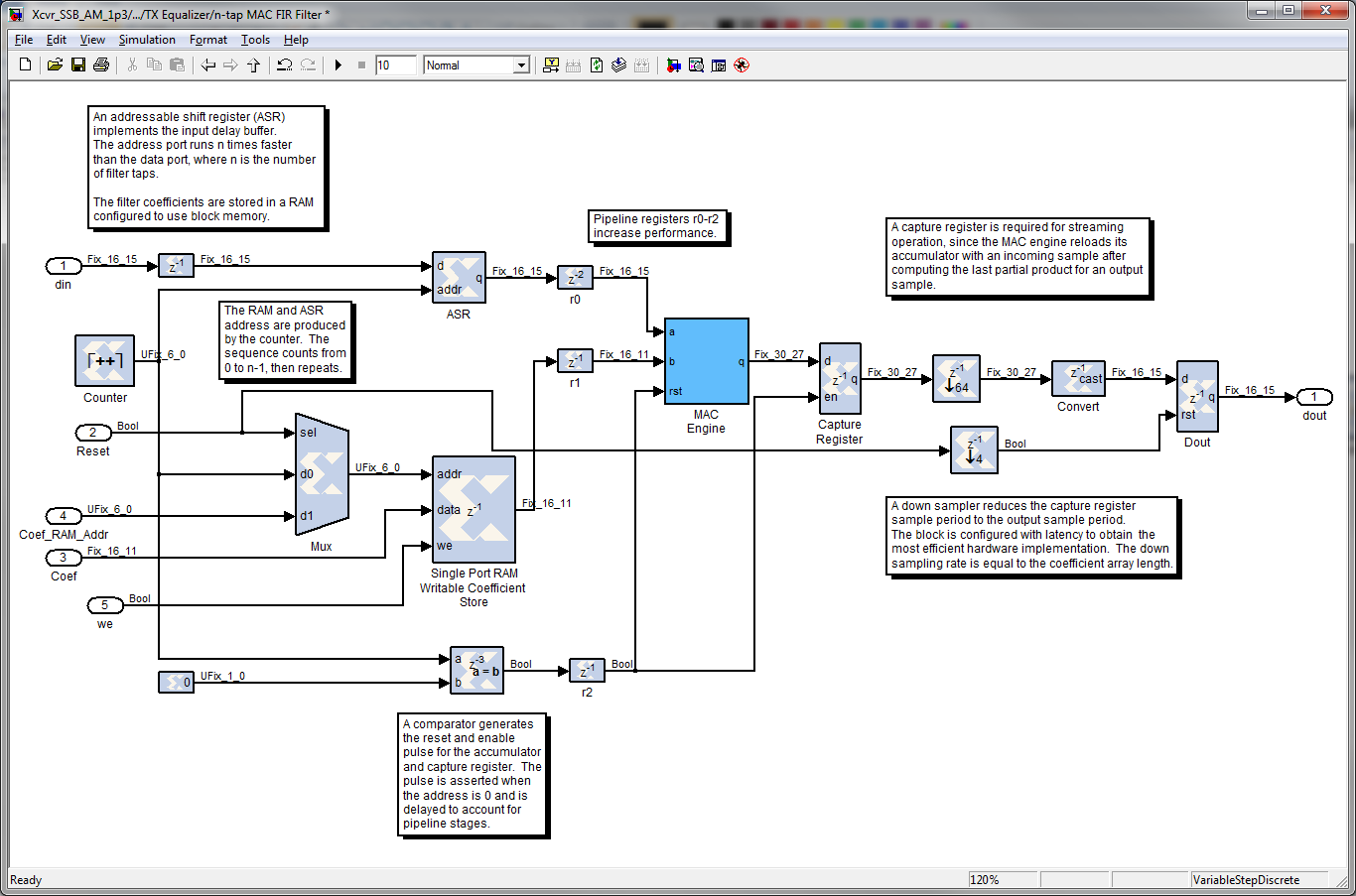Click the Open file folder icon
Screen dimensions: 1356x896
55,65
